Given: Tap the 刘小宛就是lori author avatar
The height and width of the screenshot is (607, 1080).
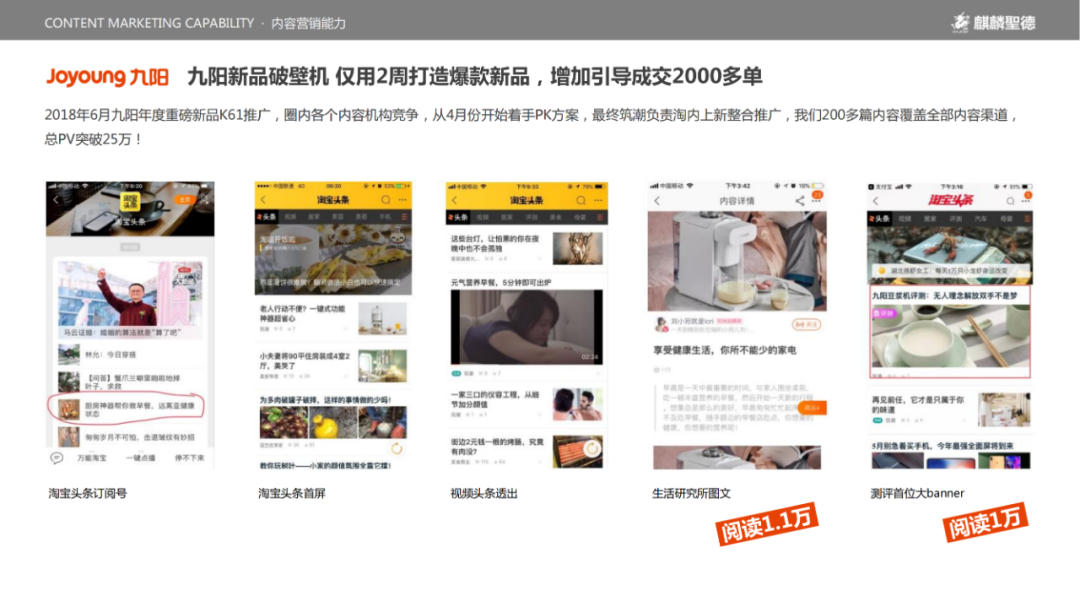Looking at the screenshot, I should (x=661, y=324).
